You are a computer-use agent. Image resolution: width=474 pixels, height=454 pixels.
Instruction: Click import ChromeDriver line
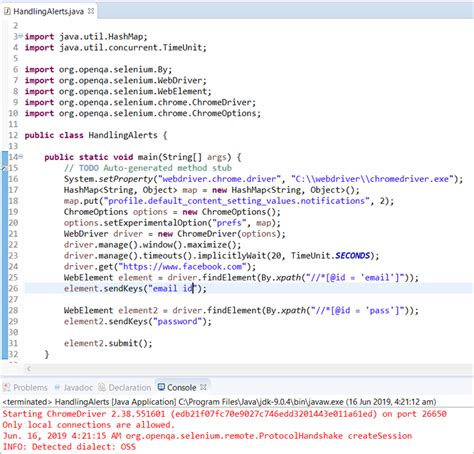[140, 102]
